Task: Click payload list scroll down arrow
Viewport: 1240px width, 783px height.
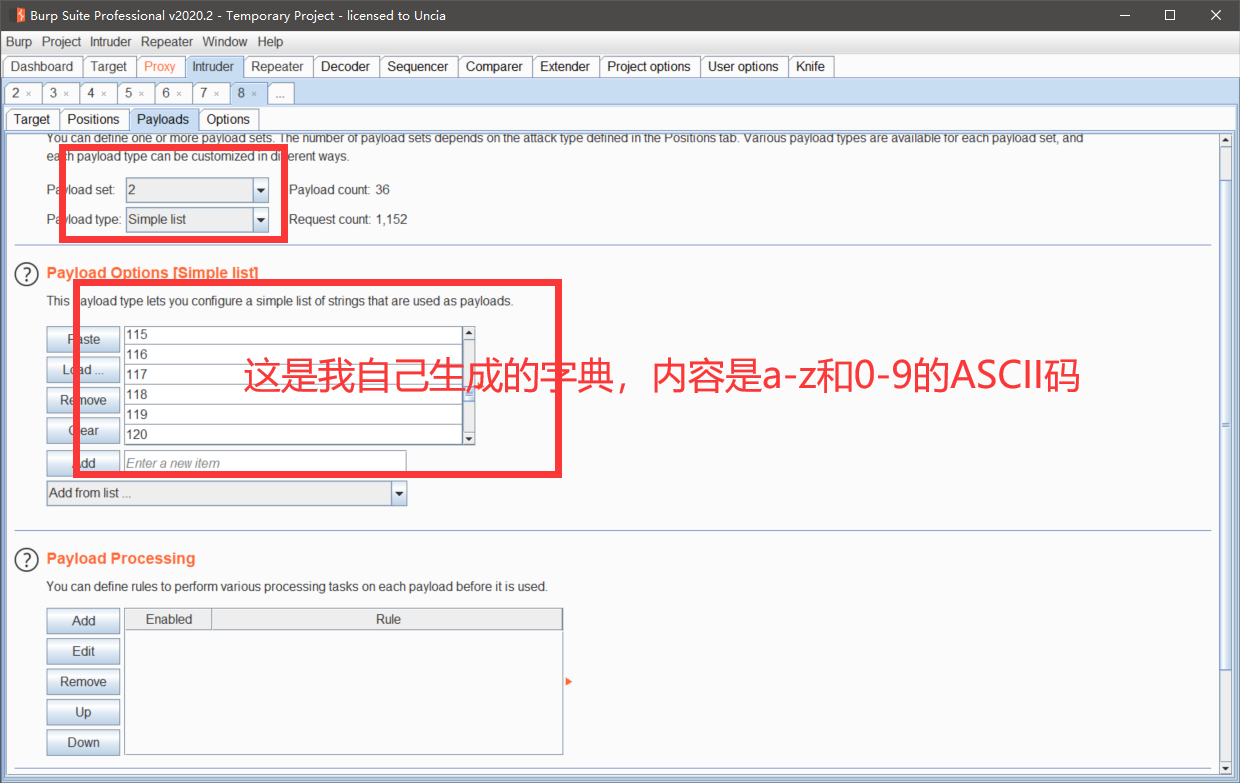Action: [469, 438]
